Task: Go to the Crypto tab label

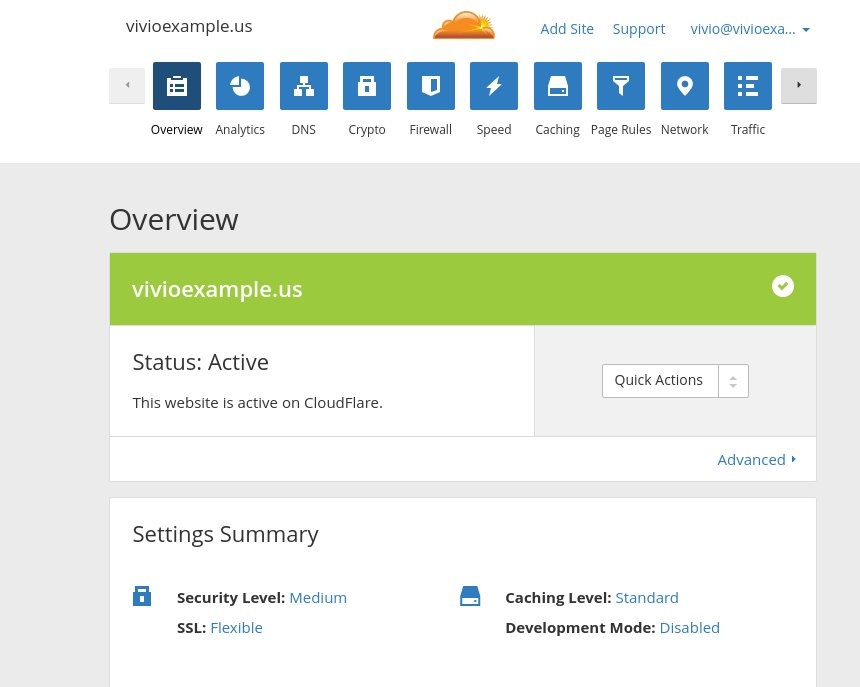Action: [x=367, y=129]
